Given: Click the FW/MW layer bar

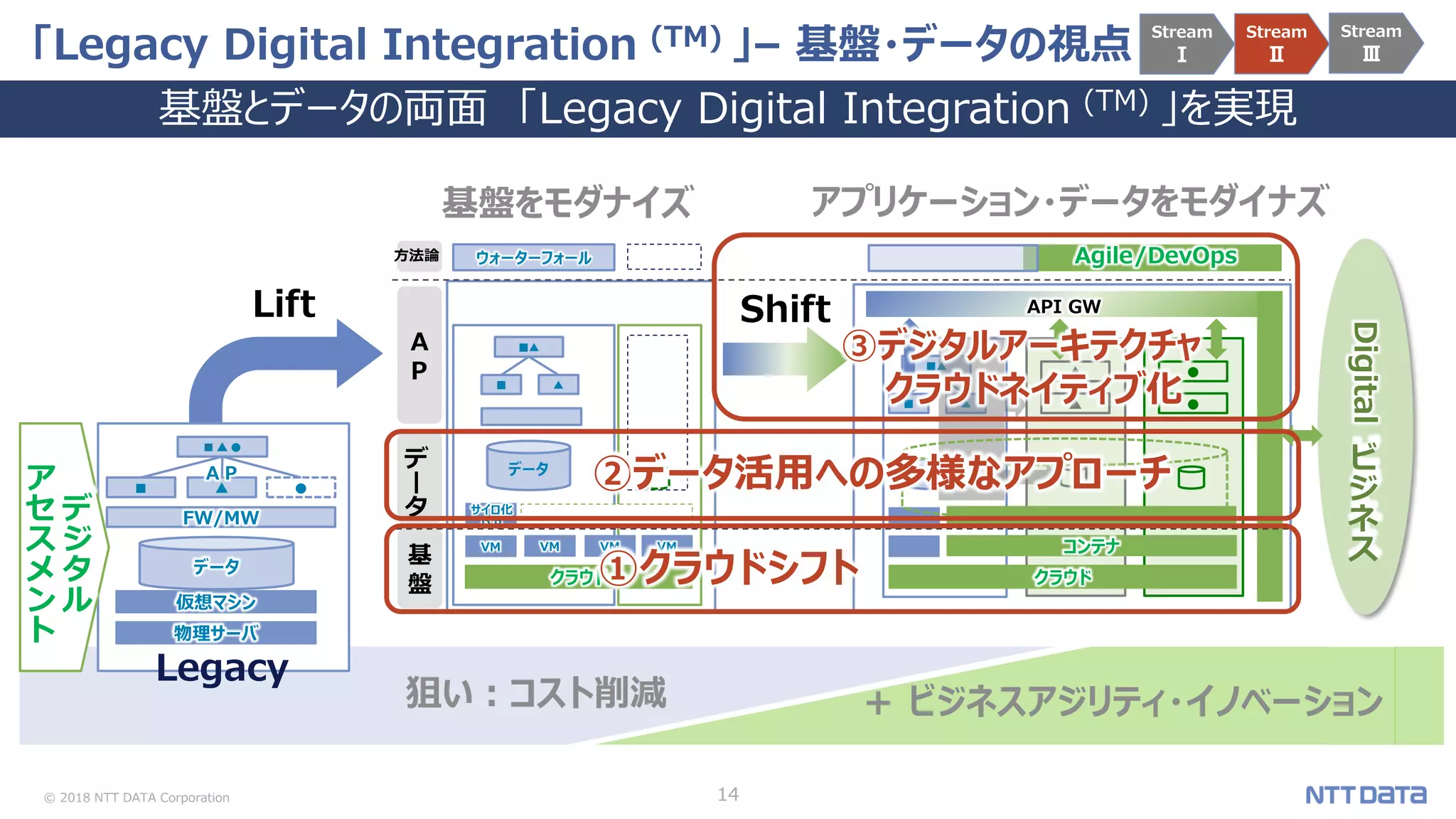Looking at the screenshot, I should click(220, 518).
